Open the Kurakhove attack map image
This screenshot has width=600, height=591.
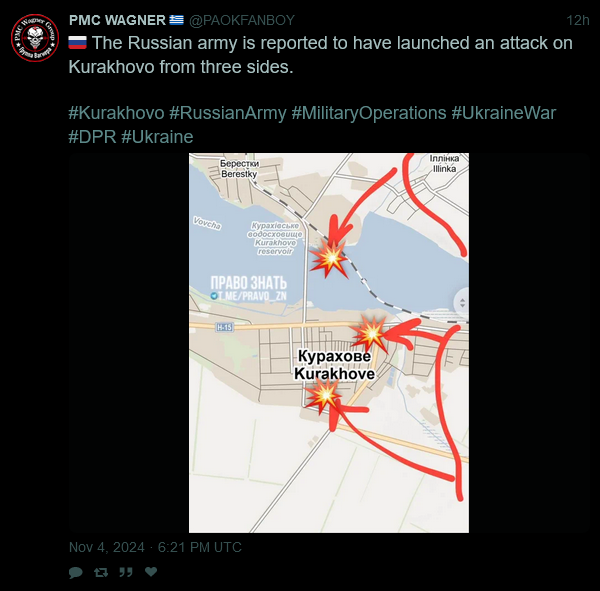[329, 343]
